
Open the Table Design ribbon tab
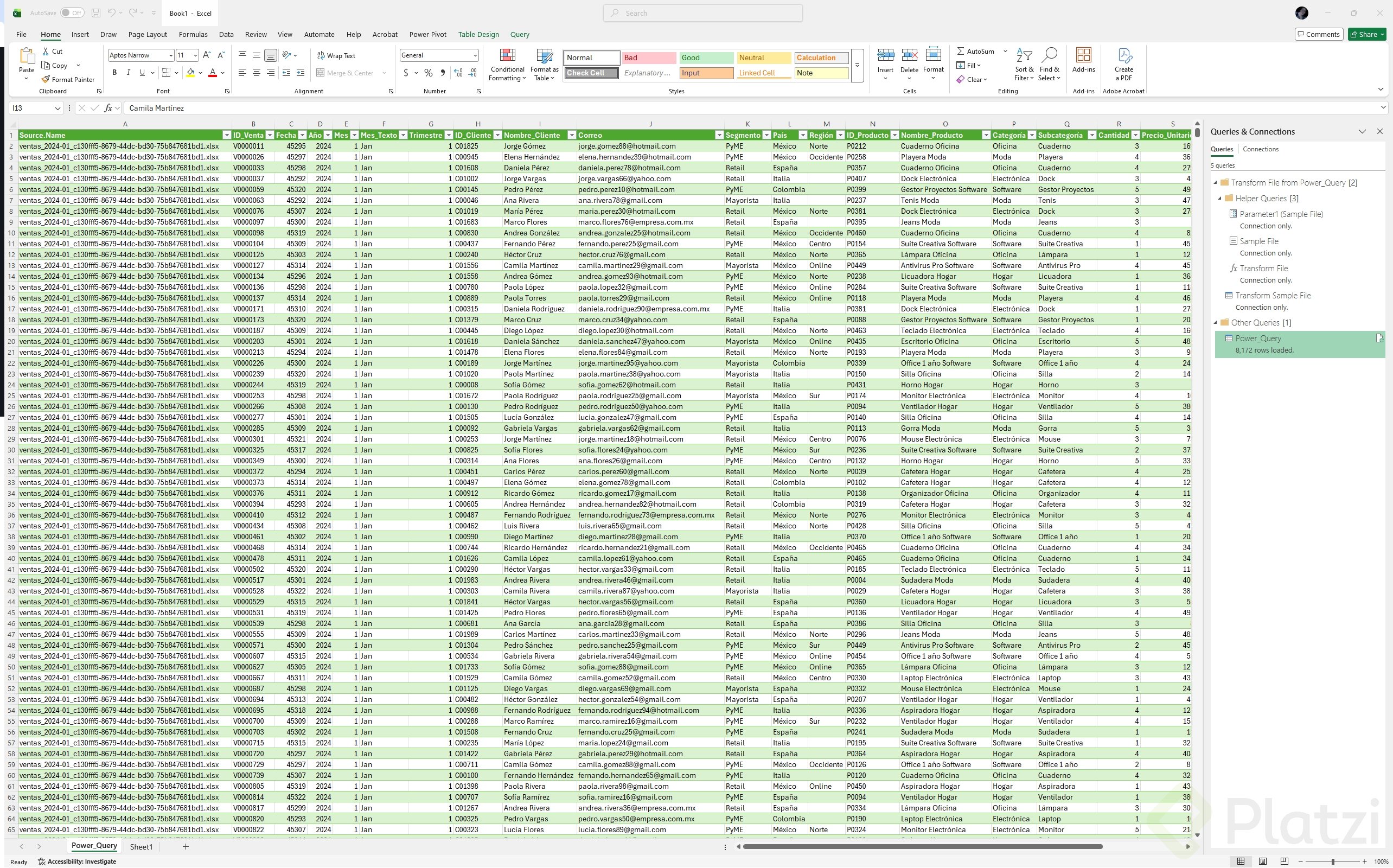477,34
